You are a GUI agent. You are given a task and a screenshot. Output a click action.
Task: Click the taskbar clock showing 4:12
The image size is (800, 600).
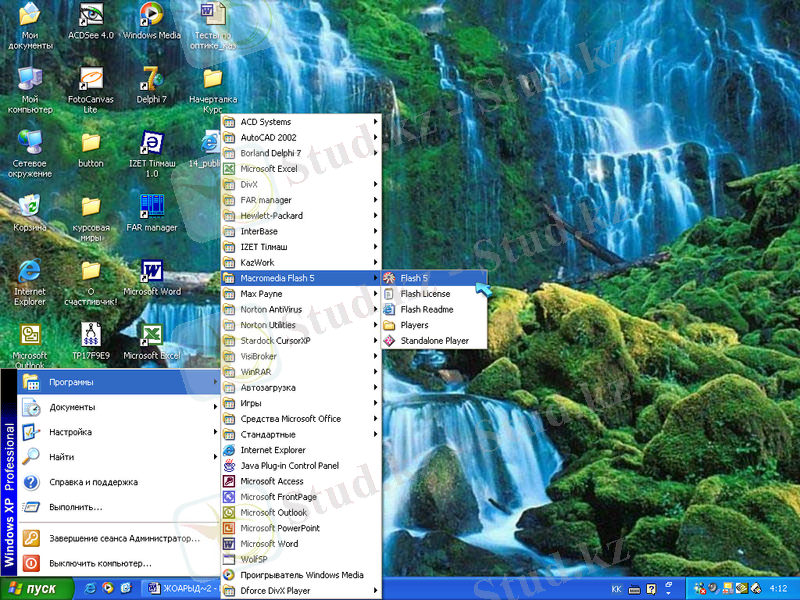pyautogui.click(x=778, y=589)
